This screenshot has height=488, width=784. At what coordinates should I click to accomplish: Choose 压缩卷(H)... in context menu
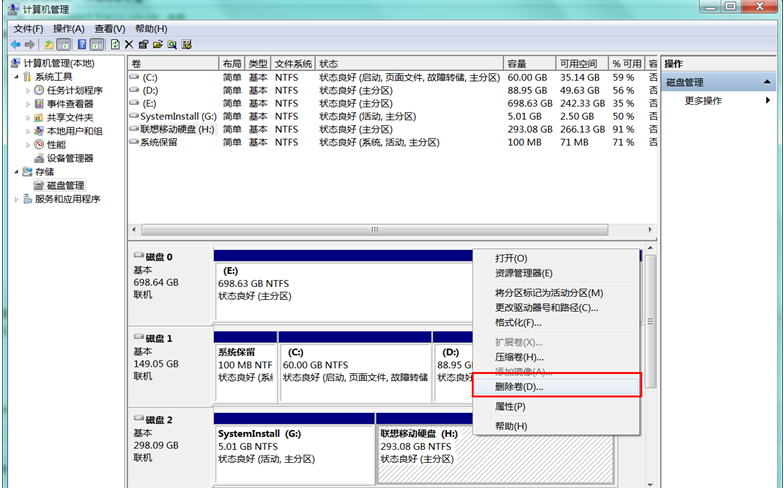click(x=519, y=357)
